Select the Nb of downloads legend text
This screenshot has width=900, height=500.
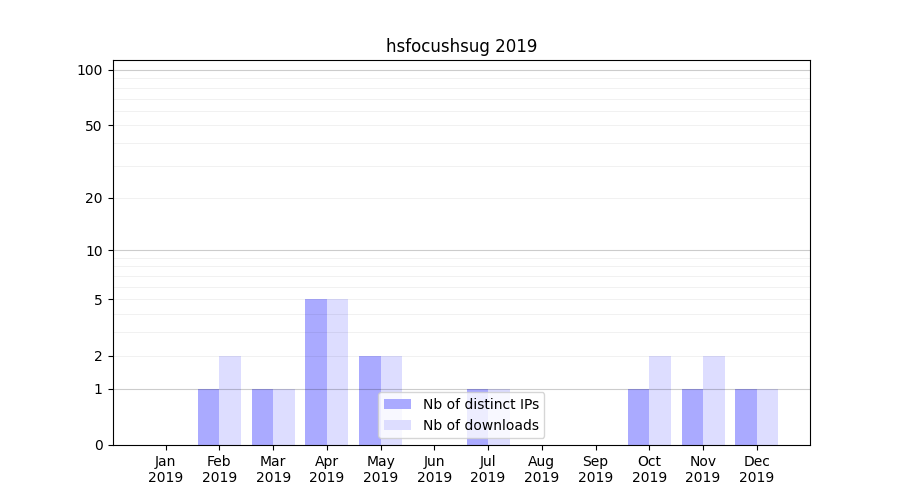481,425
